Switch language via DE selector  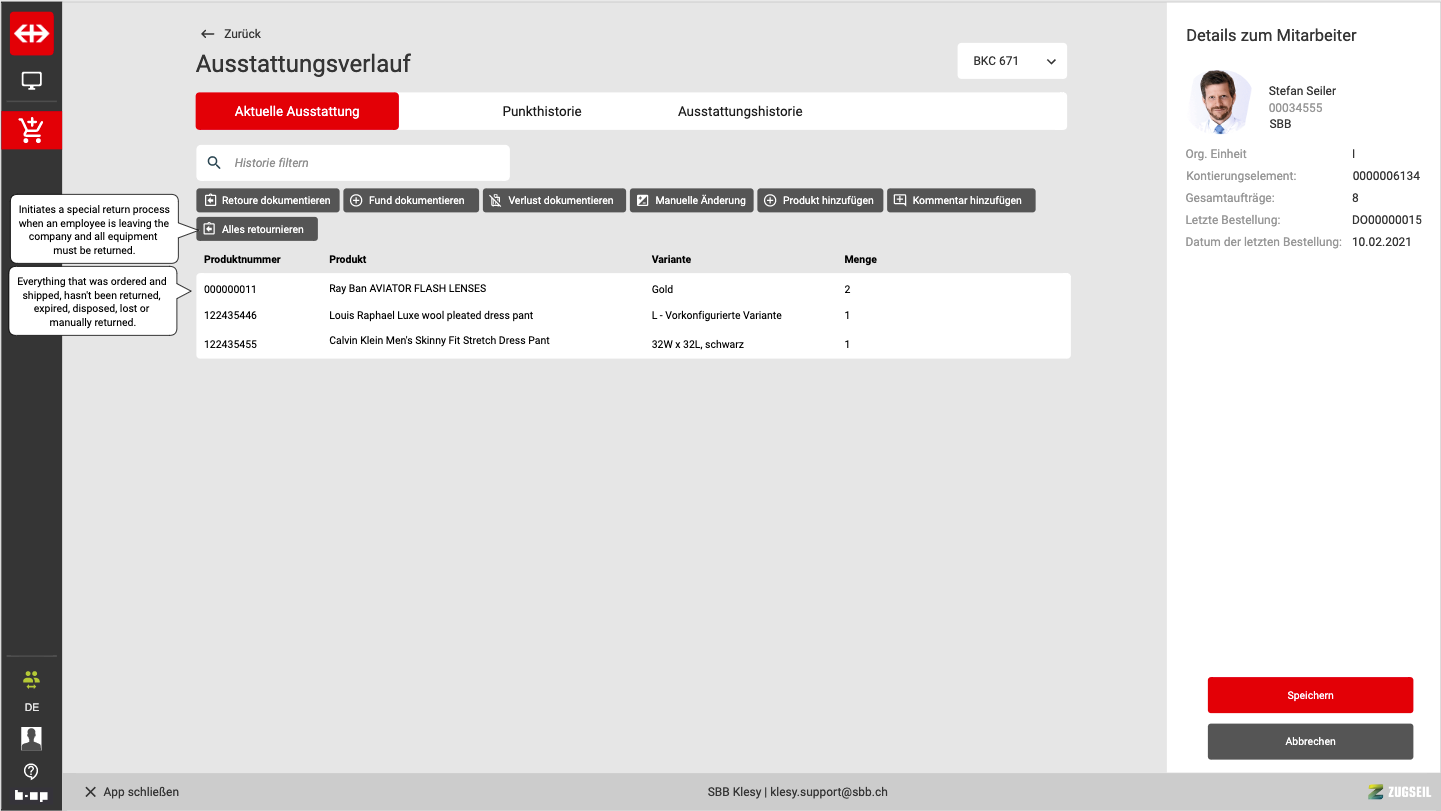click(31, 707)
